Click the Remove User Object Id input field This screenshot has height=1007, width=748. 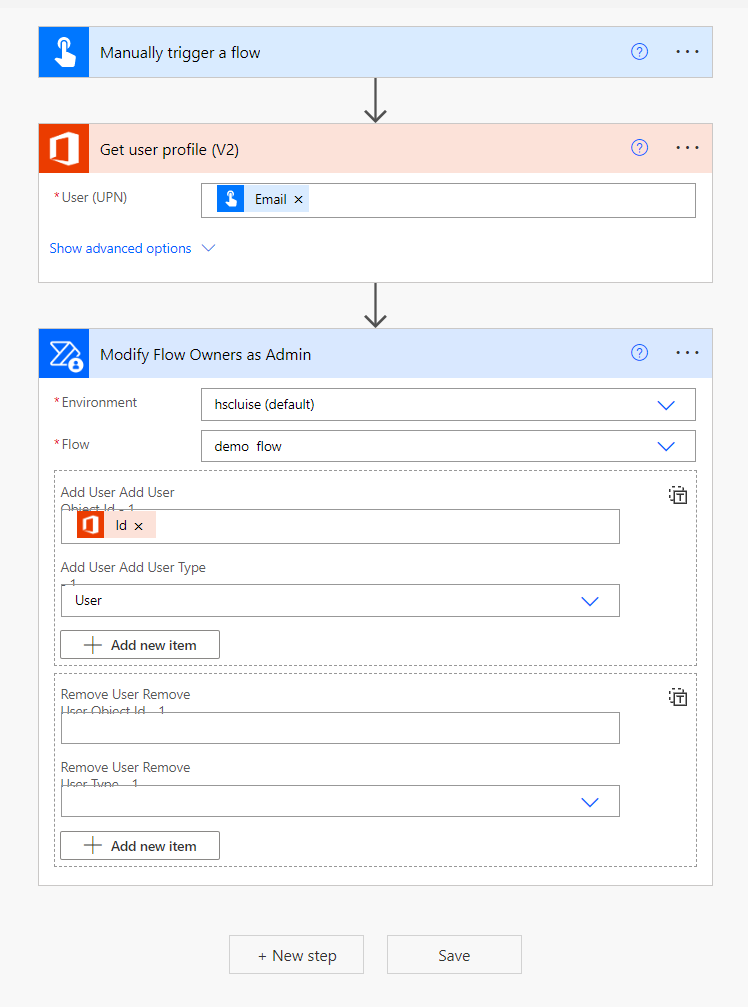pos(340,728)
